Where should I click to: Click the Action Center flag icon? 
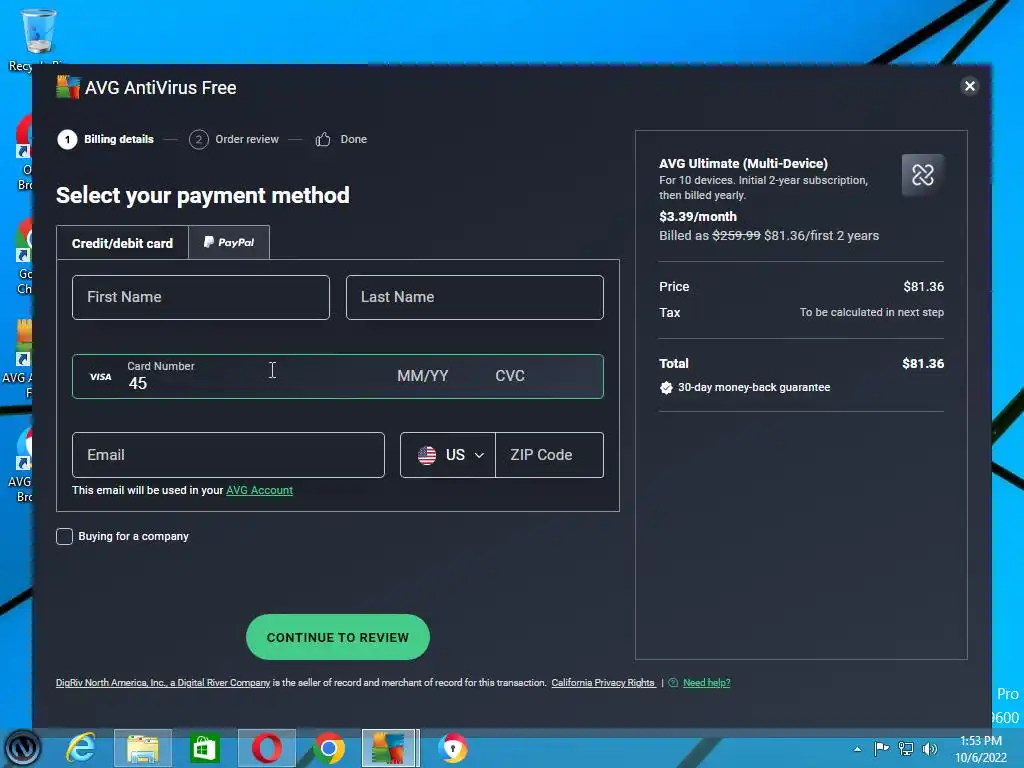tap(881, 748)
